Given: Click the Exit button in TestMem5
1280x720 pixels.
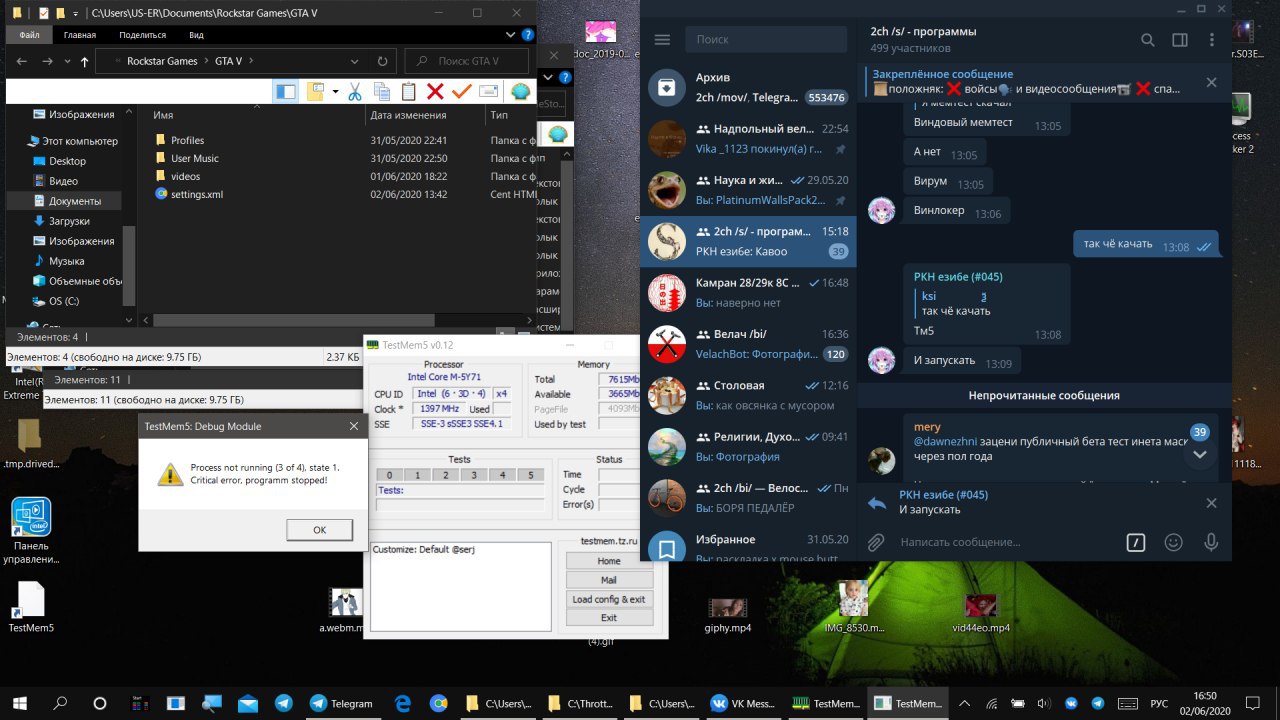Looking at the screenshot, I should [x=609, y=618].
